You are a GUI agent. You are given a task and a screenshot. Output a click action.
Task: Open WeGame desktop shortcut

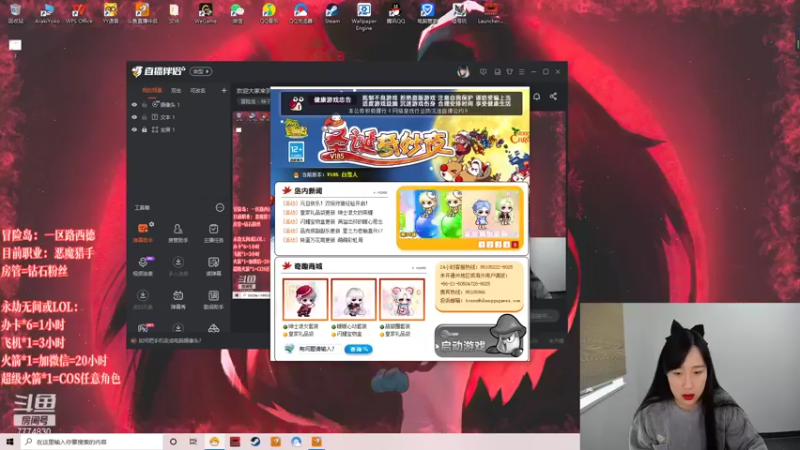[x=205, y=13]
